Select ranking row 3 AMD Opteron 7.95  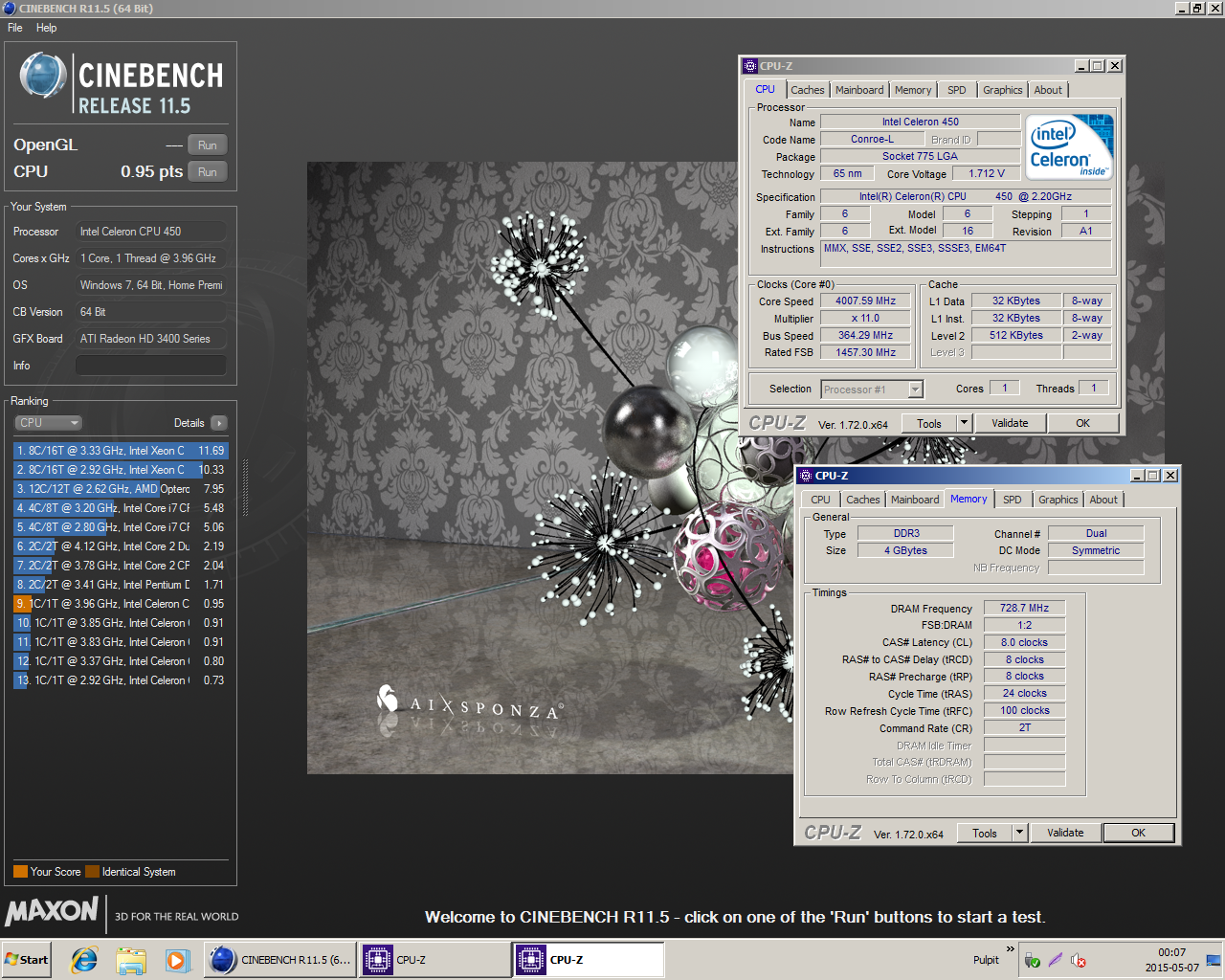[121, 489]
